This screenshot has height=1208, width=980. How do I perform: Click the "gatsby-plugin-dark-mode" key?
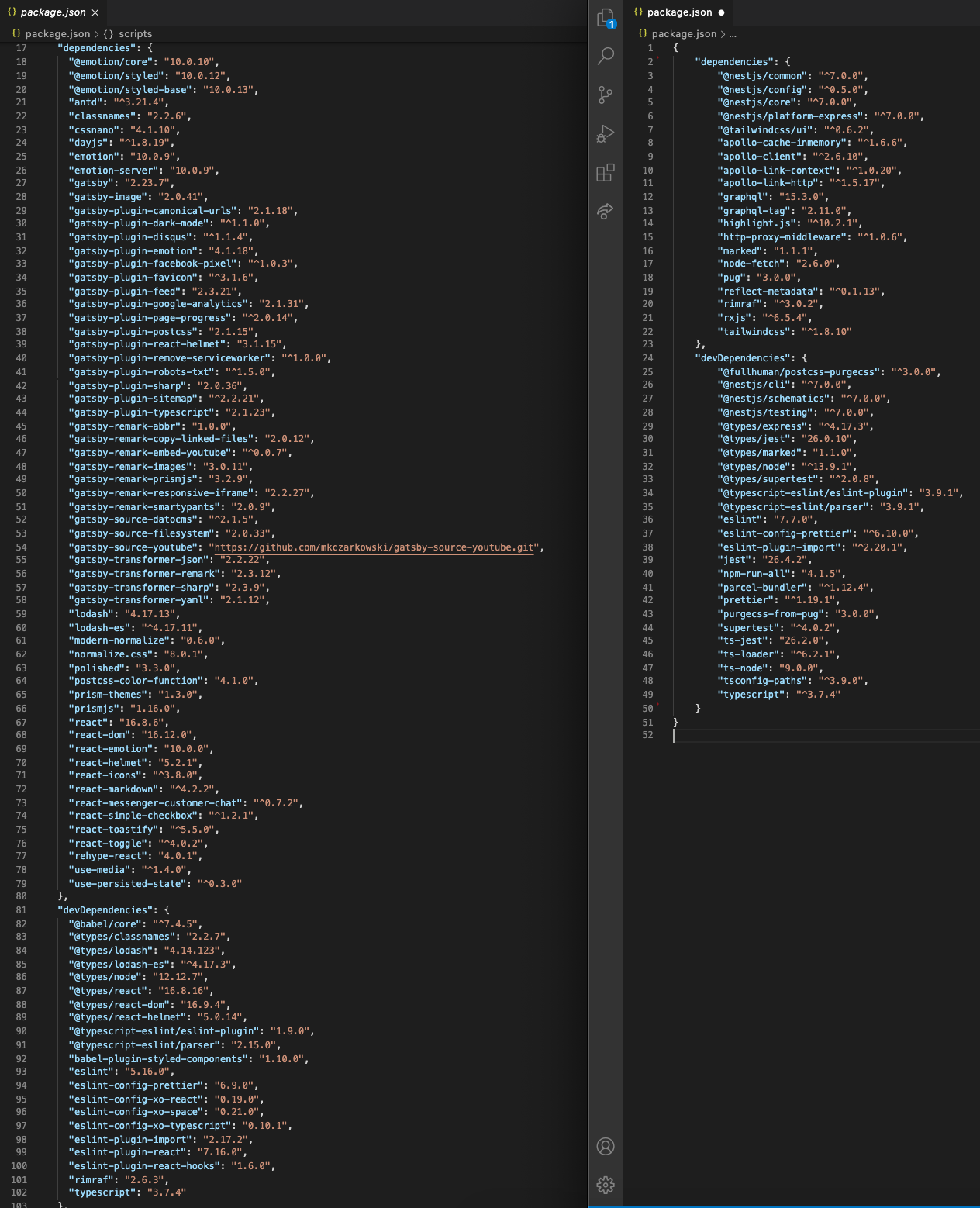tap(138, 223)
